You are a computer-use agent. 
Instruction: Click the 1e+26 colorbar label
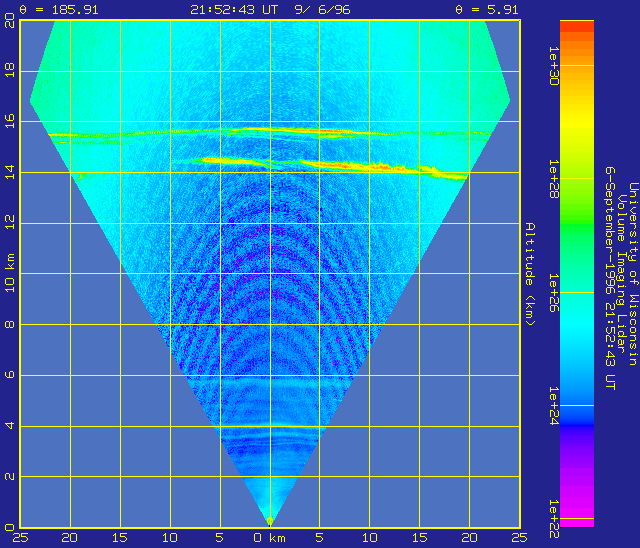[x=553, y=293]
